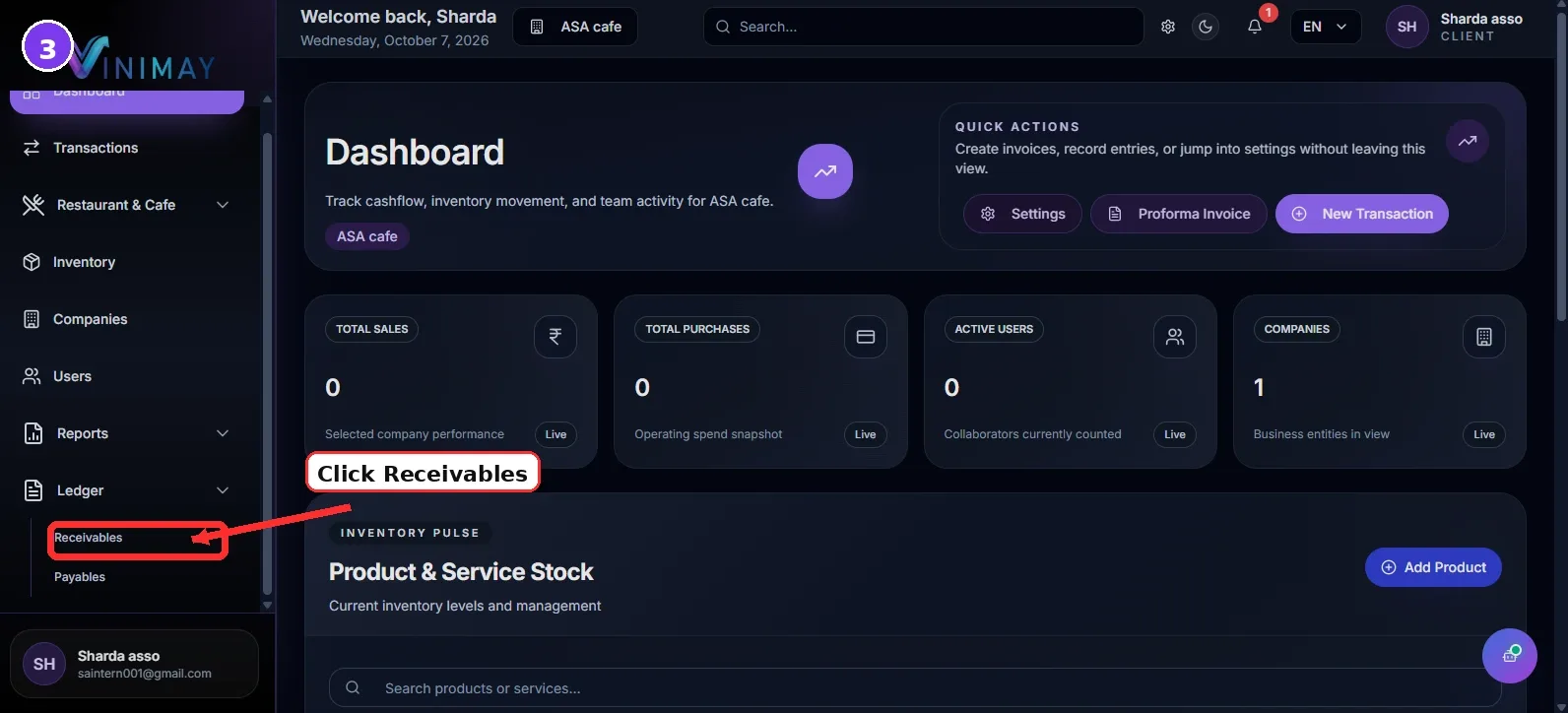Focus the Search products or services field

915,688
